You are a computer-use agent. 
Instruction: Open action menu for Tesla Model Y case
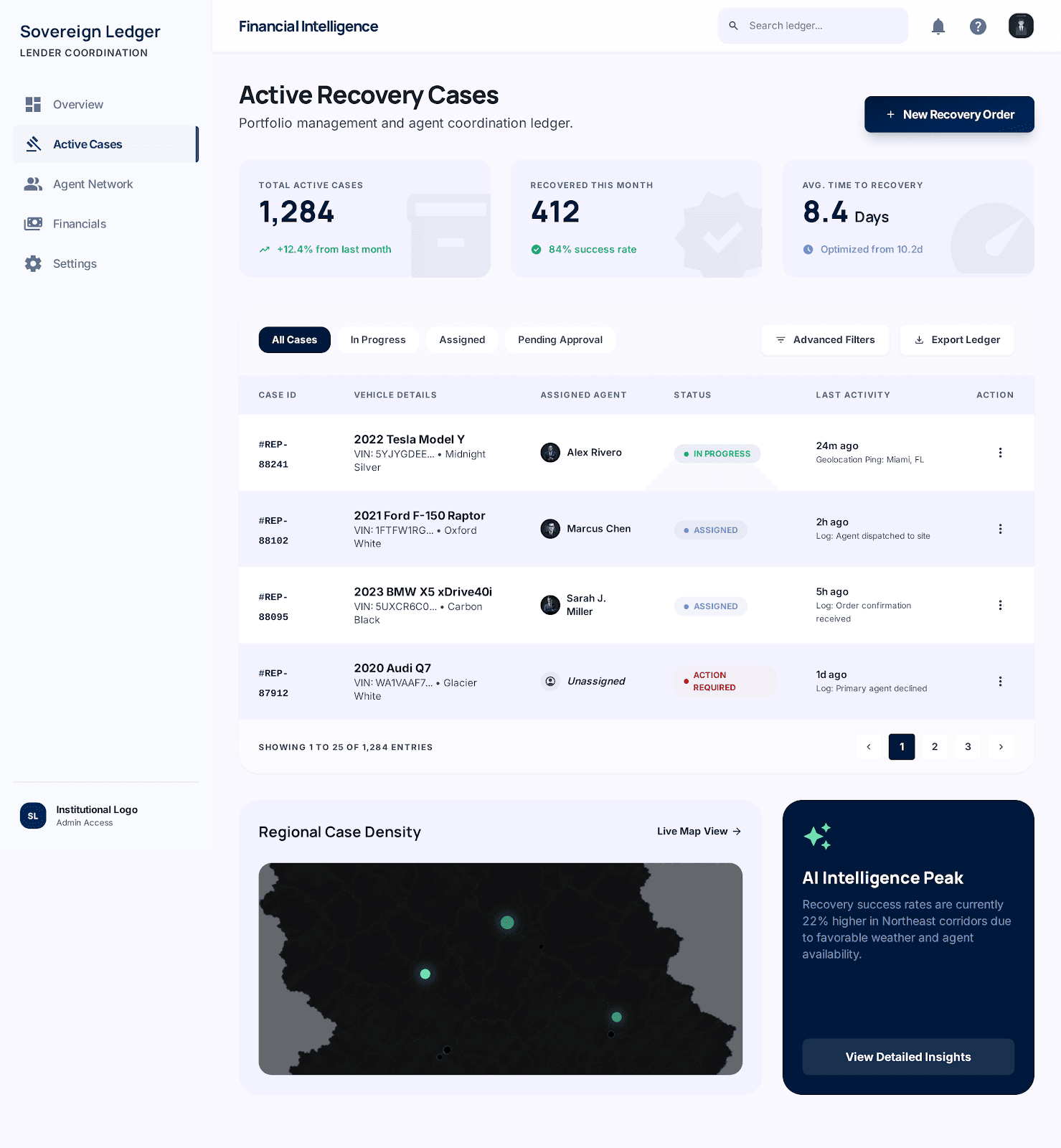pos(1000,453)
